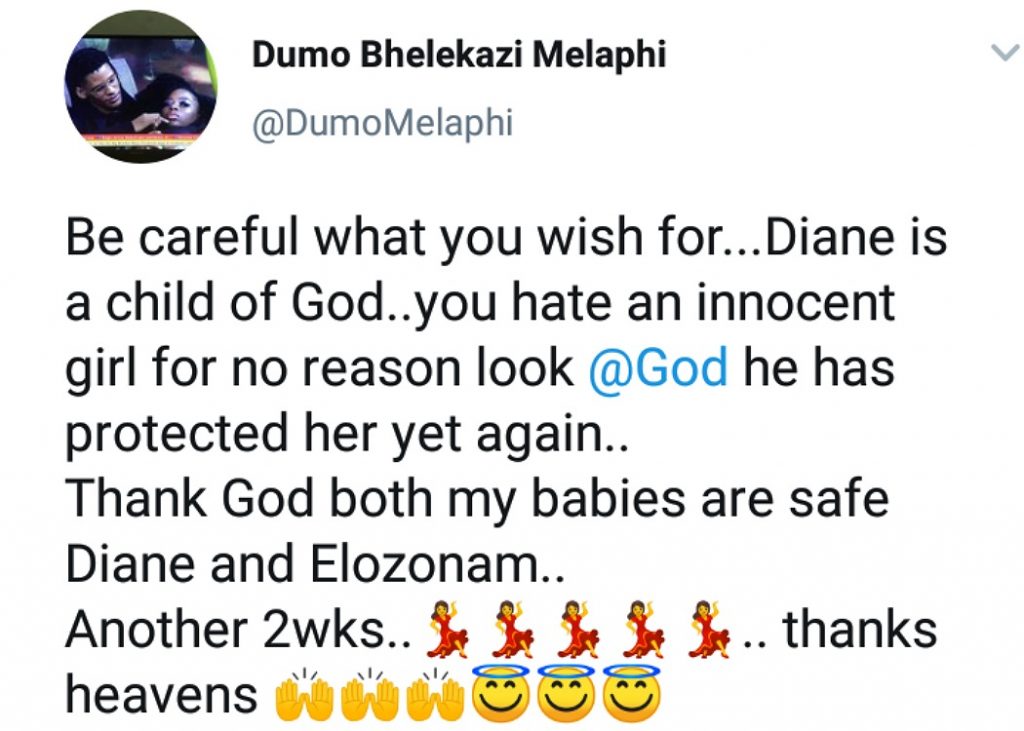Click the fourth dancing woman emoji
This screenshot has height=731, width=1024.
pos(644,628)
